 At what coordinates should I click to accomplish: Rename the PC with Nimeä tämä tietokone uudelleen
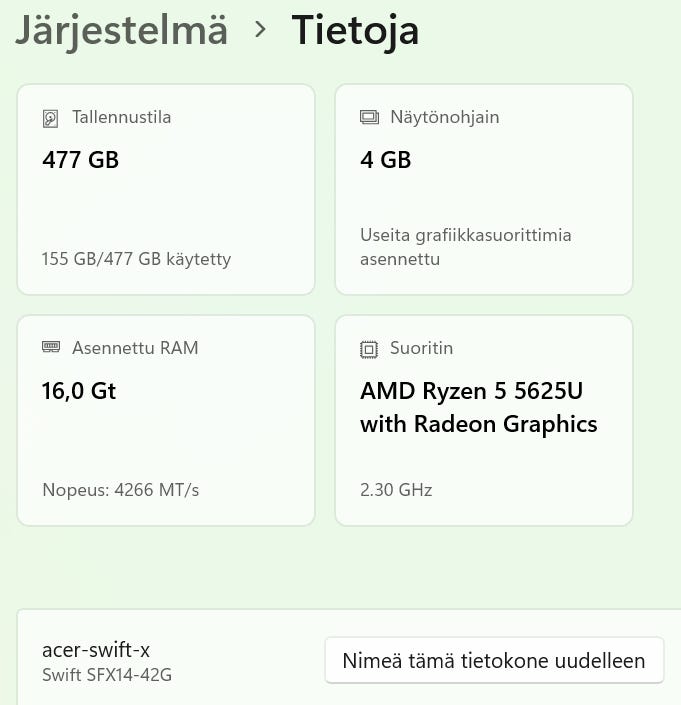click(494, 661)
